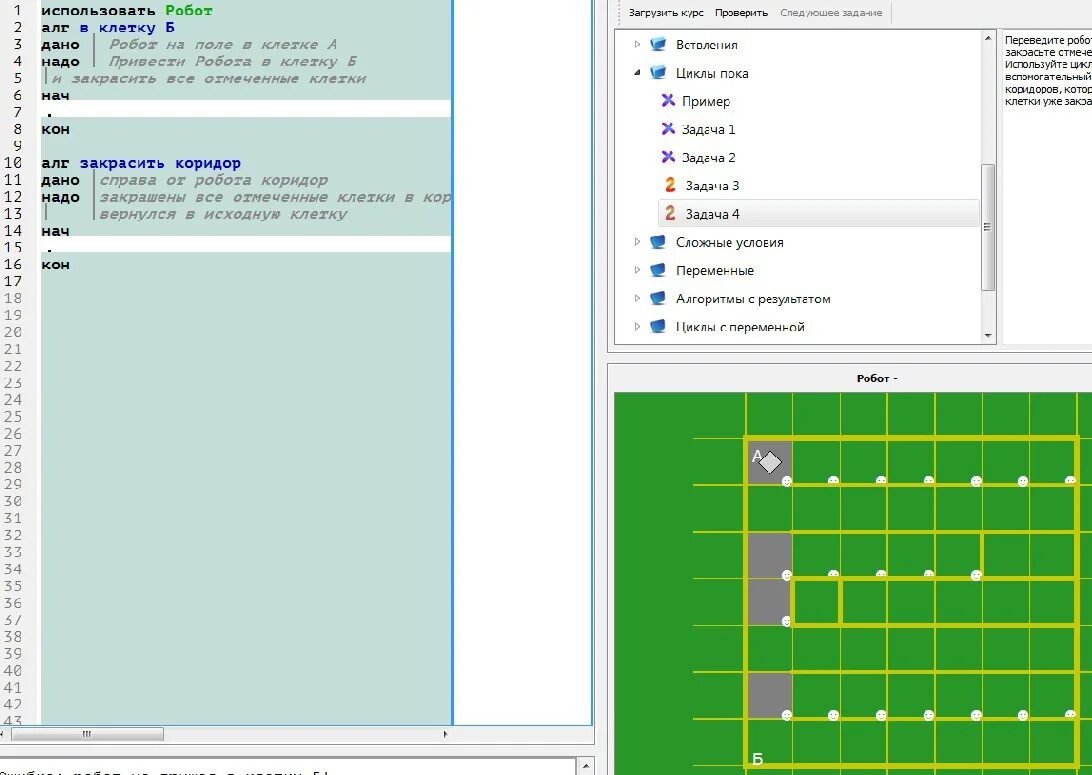Screen dimensions: 1092x775
Task: Click the Задача 2 status icon
Action: coord(668,157)
